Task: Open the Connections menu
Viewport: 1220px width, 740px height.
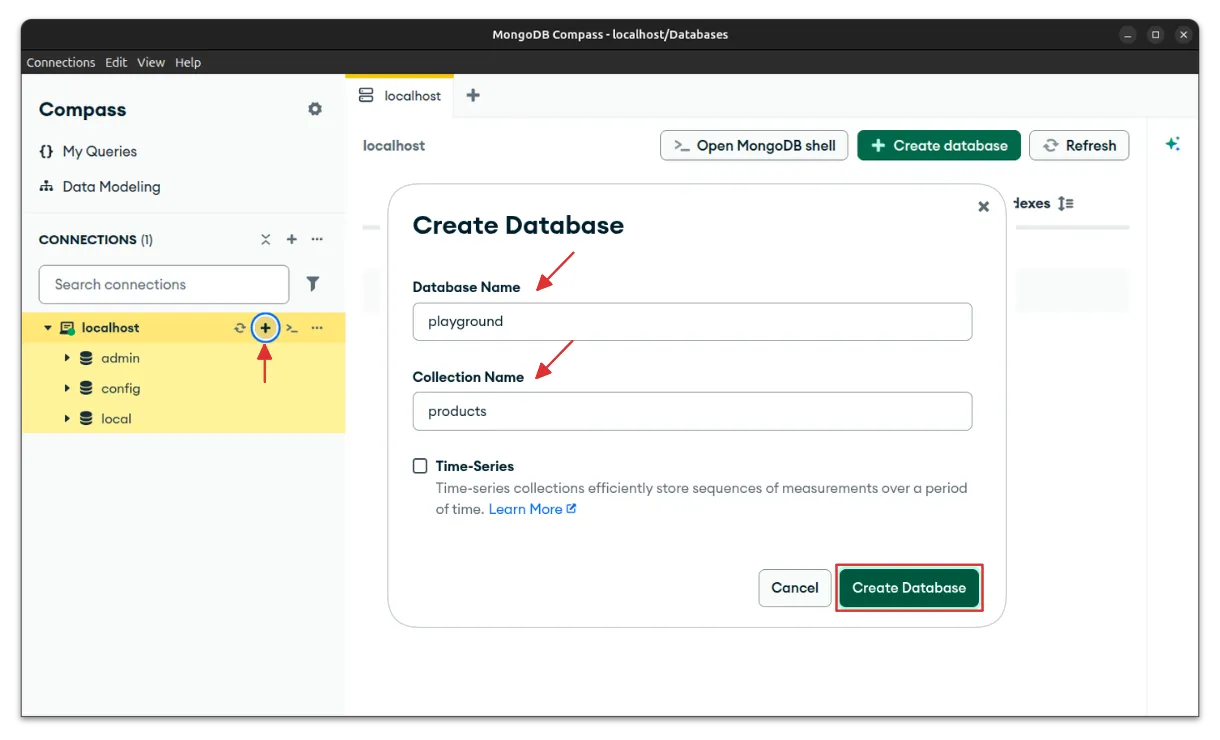Action: click(x=61, y=62)
